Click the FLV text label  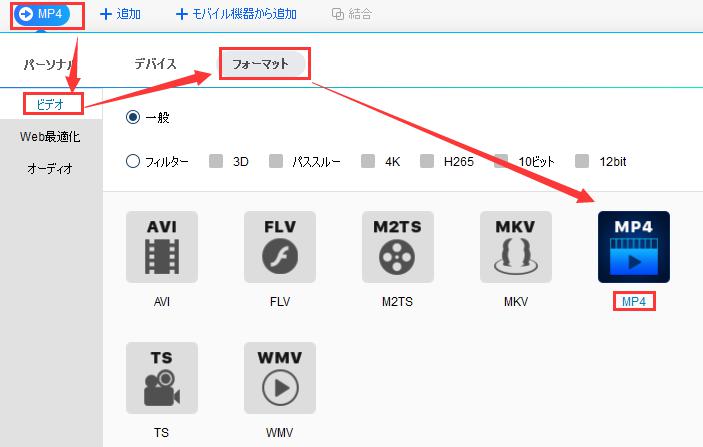pos(280,302)
